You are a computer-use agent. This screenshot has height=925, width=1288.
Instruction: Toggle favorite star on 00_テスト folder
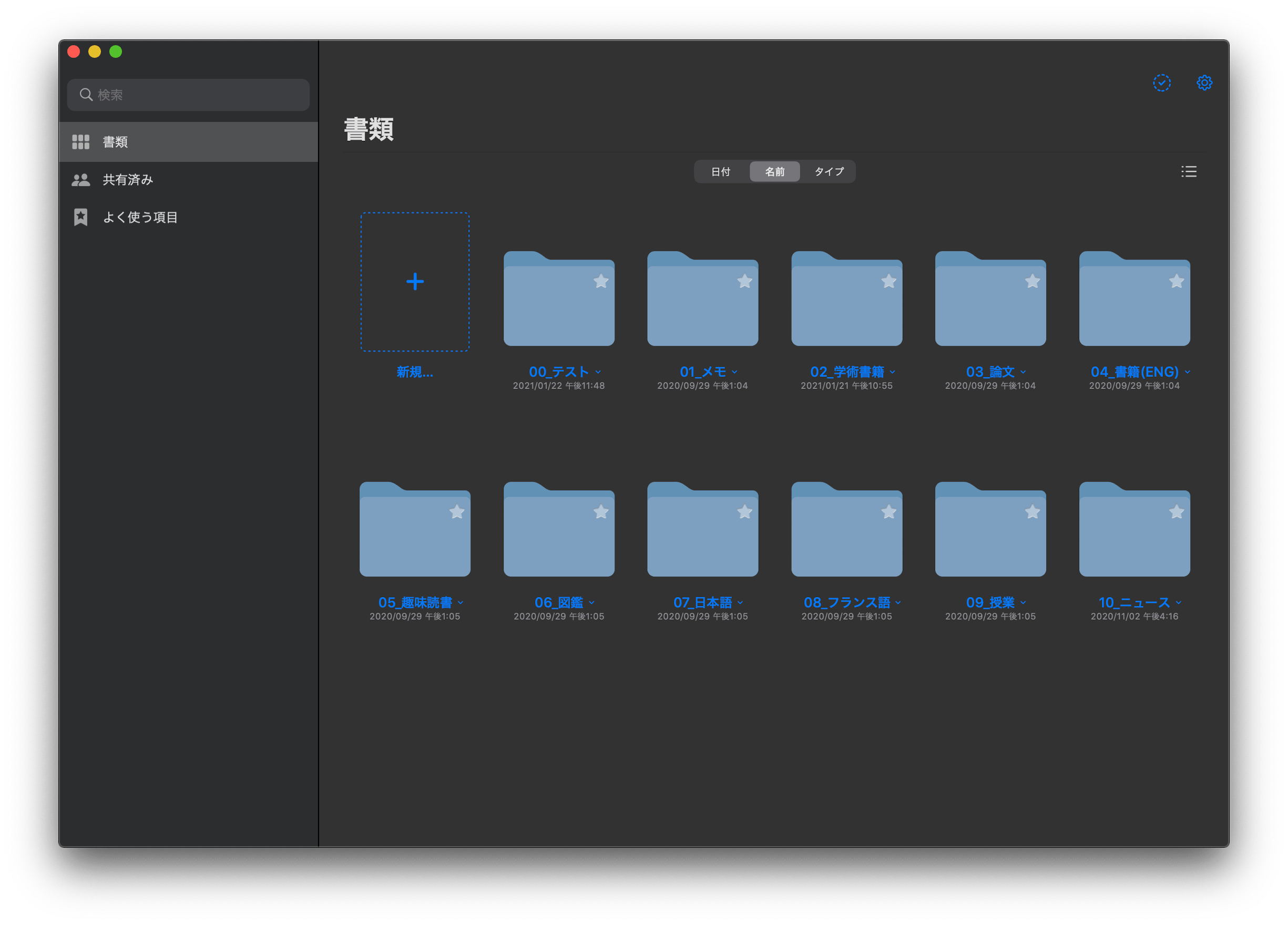601,281
